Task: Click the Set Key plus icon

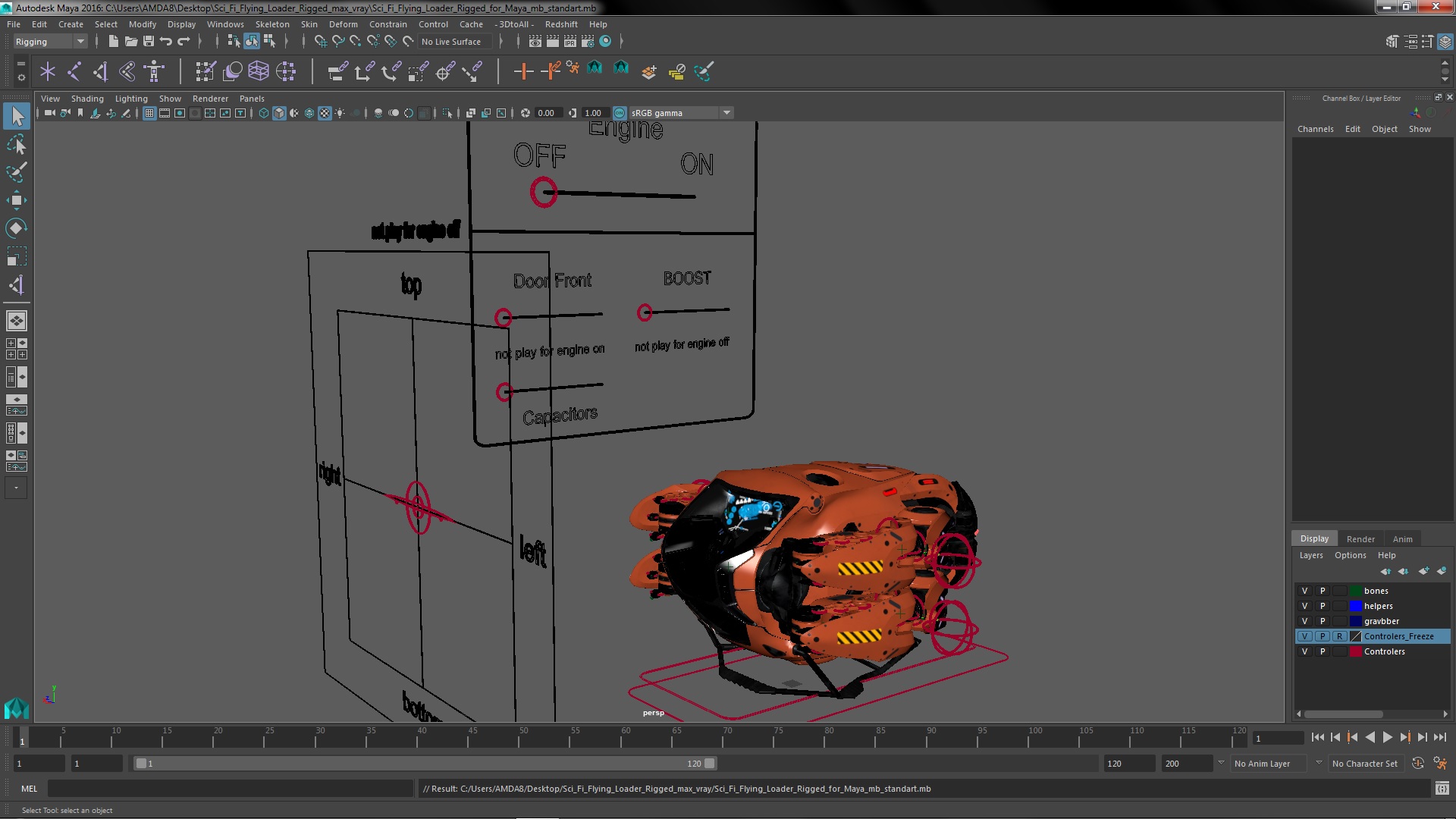Action: coord(523,71)
